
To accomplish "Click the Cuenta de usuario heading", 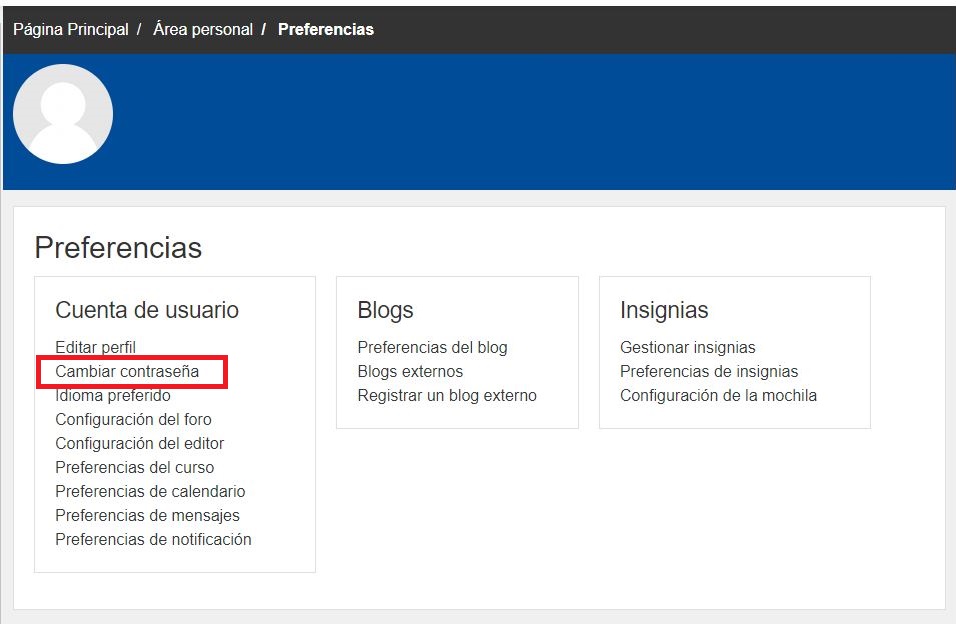I will (147, 310).
